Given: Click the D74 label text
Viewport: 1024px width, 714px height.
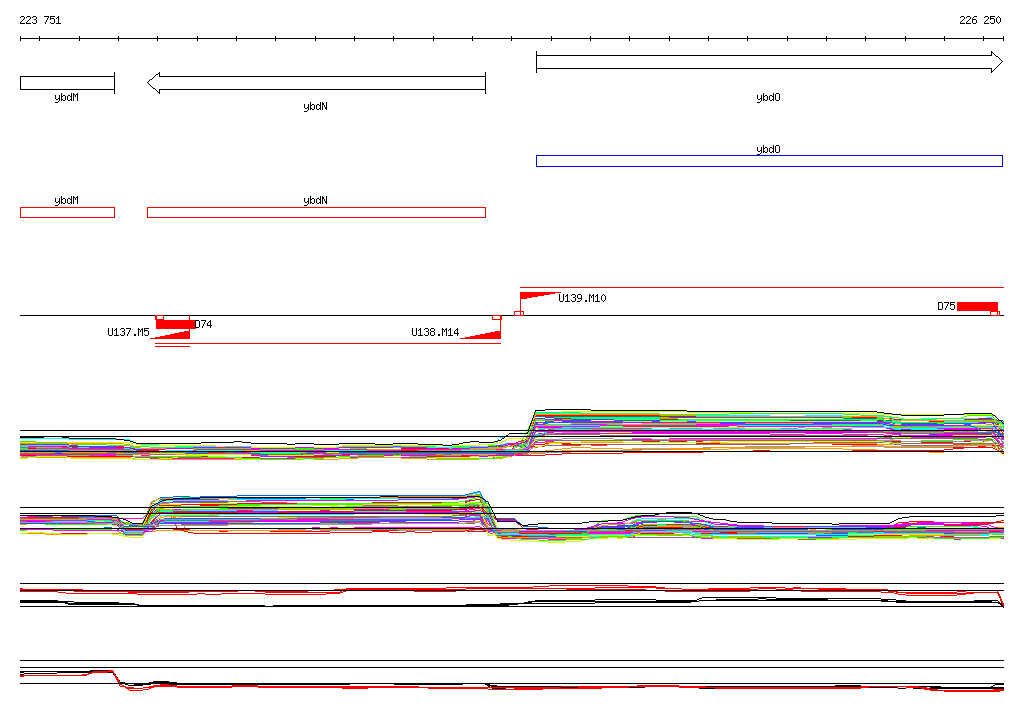Looking at the screenshot, I should tap(204, 324).
